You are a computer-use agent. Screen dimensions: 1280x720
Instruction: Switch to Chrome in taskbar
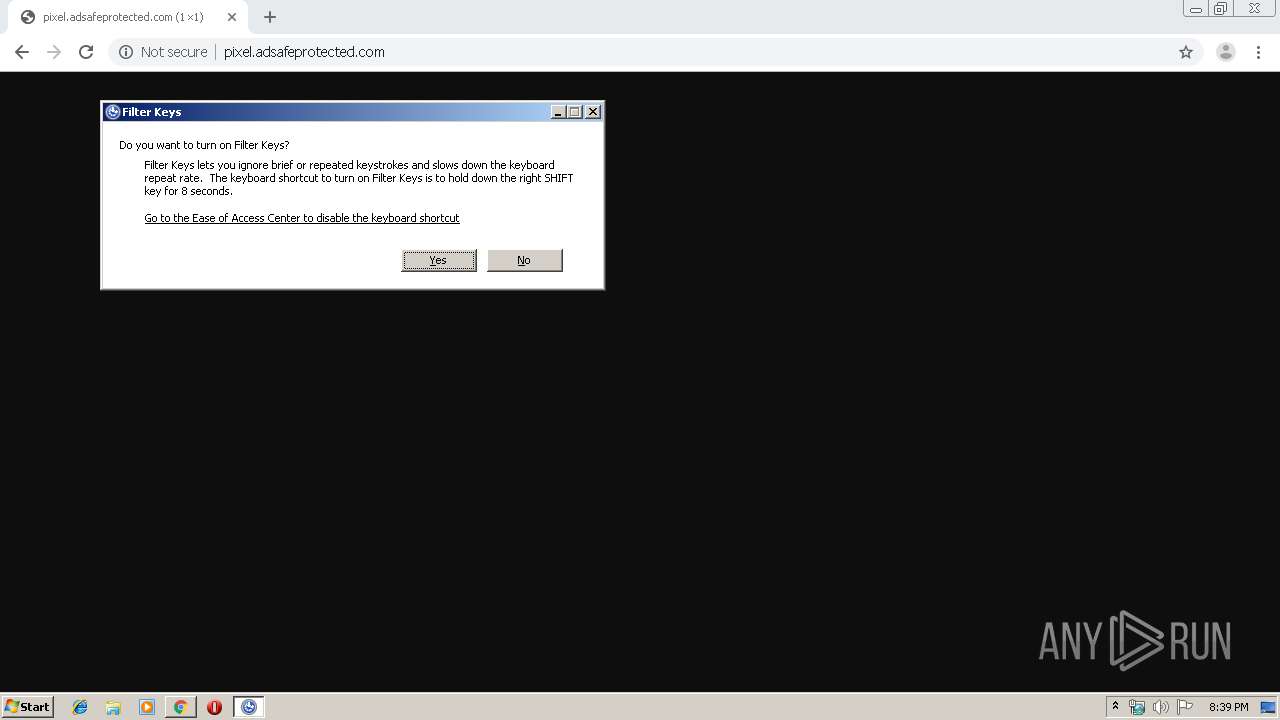click(x=180, y=707)
